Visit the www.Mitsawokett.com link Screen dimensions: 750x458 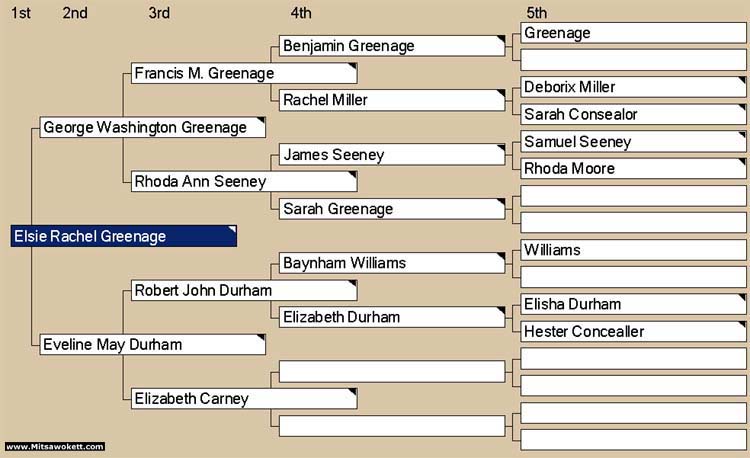(x=55, y=447)
